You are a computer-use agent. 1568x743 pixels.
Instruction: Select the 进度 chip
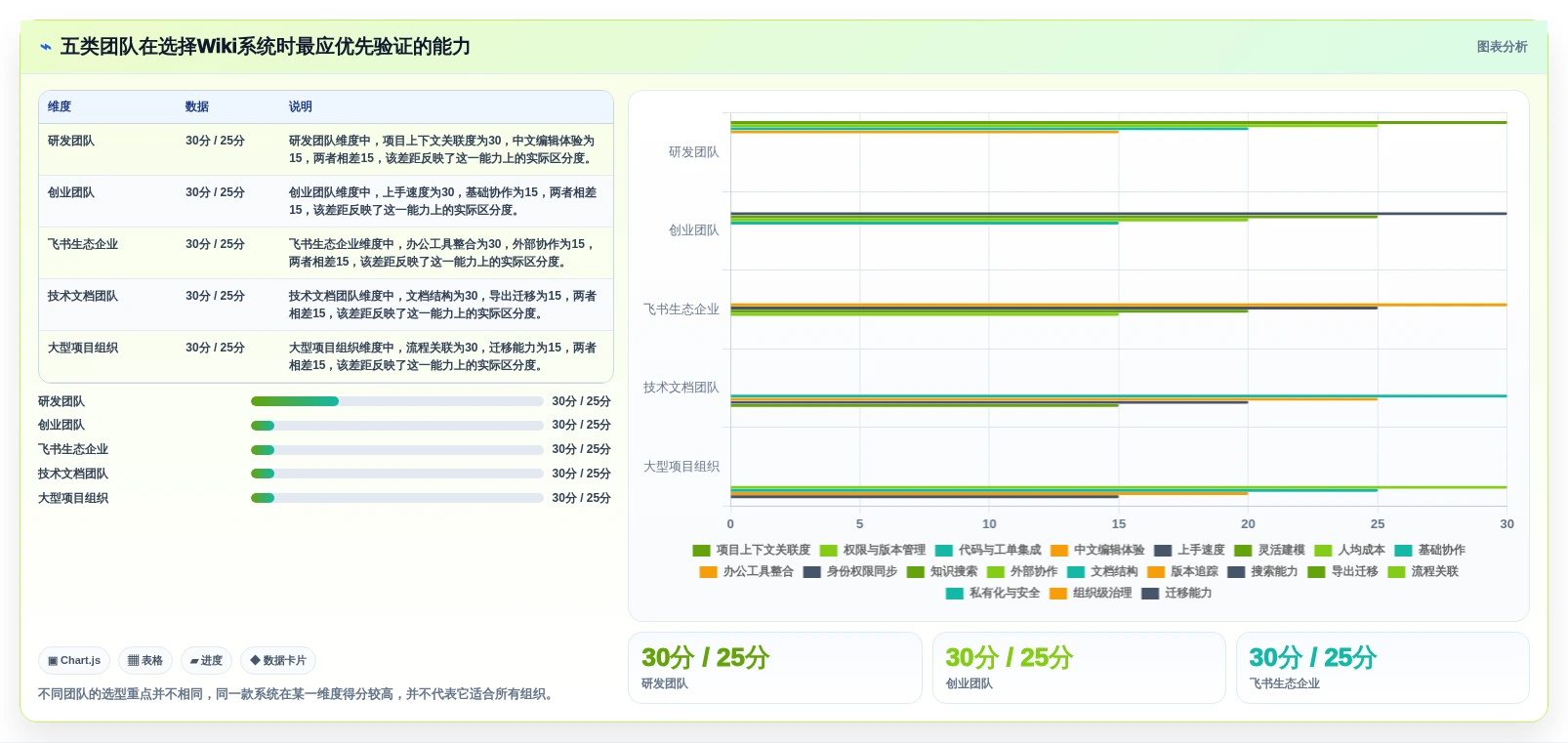coord(206,661)
